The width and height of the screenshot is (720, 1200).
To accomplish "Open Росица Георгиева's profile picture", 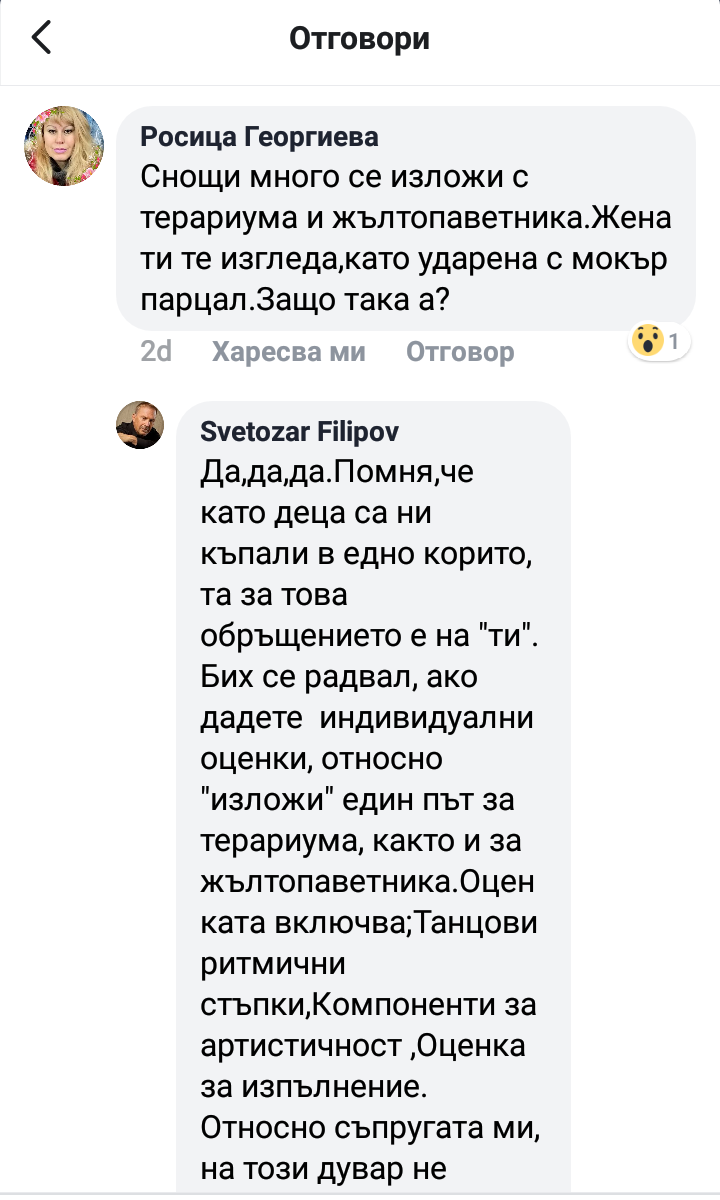I will (64, 146).
